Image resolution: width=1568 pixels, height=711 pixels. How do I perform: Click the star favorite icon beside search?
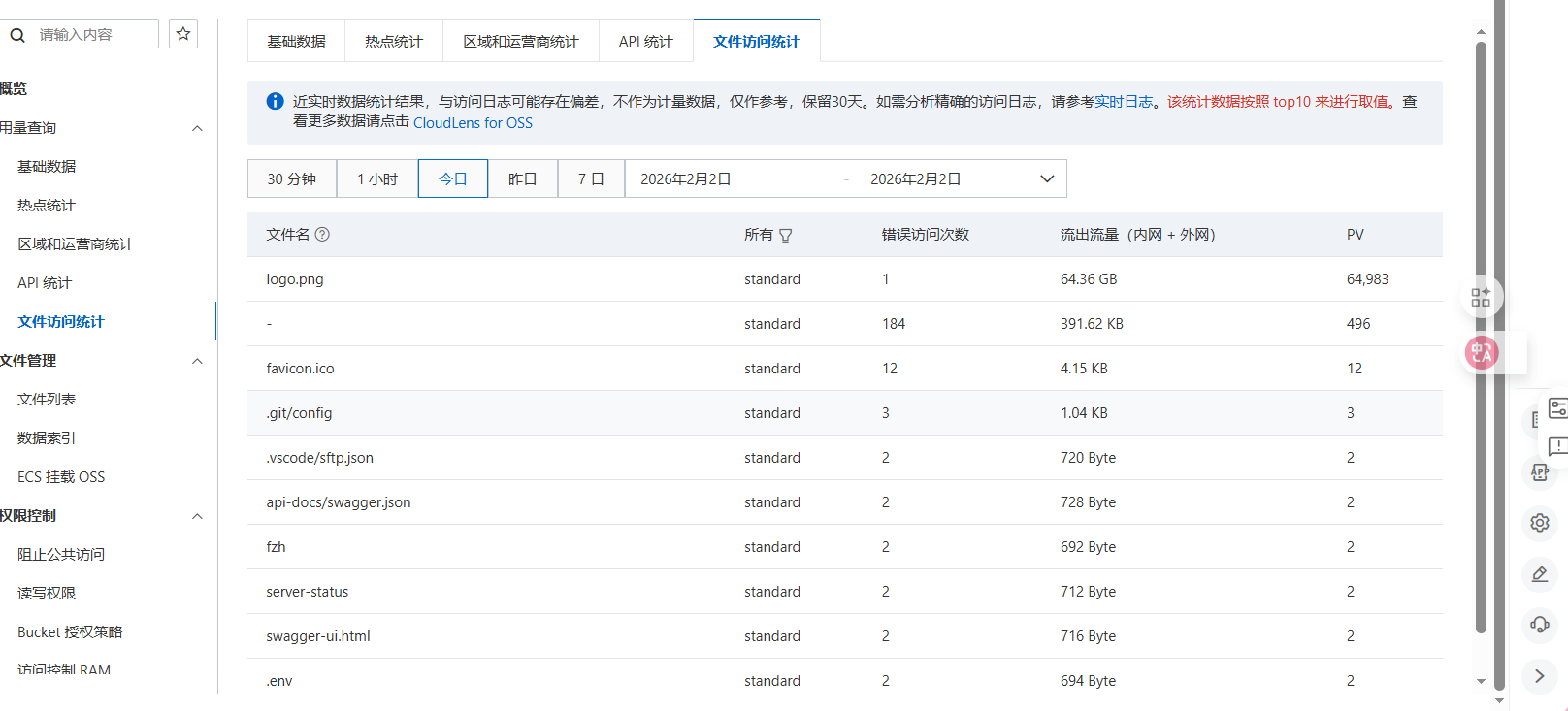coord(183,34)
